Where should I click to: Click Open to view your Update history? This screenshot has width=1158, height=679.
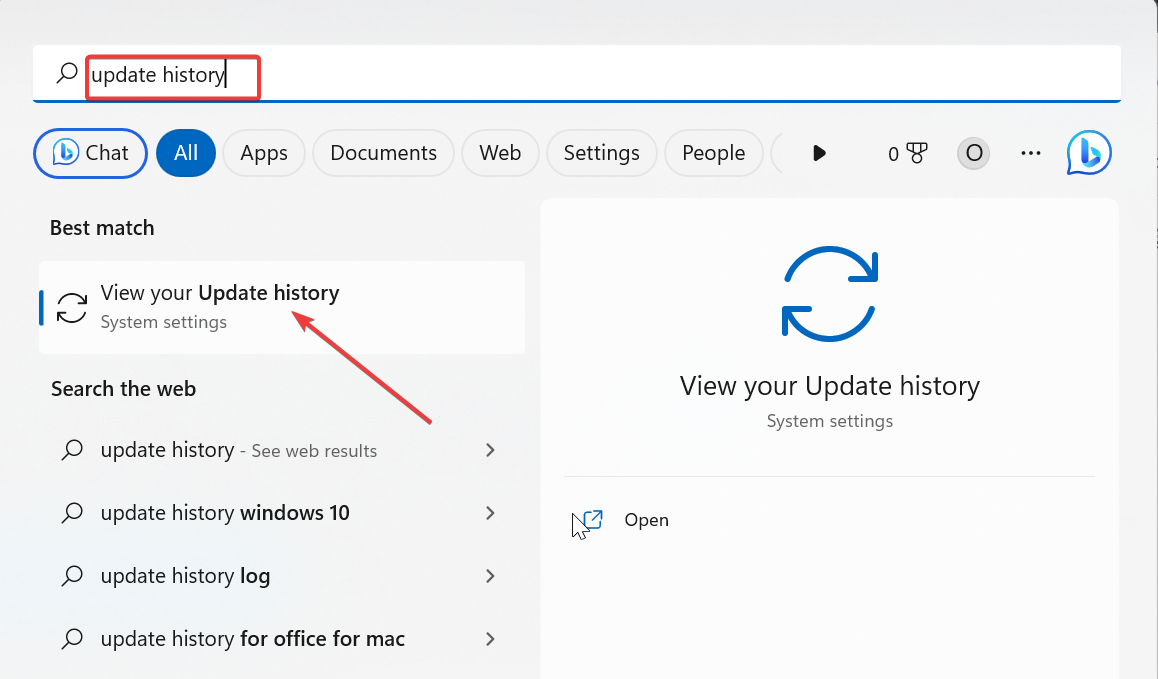tap(646, 520)
